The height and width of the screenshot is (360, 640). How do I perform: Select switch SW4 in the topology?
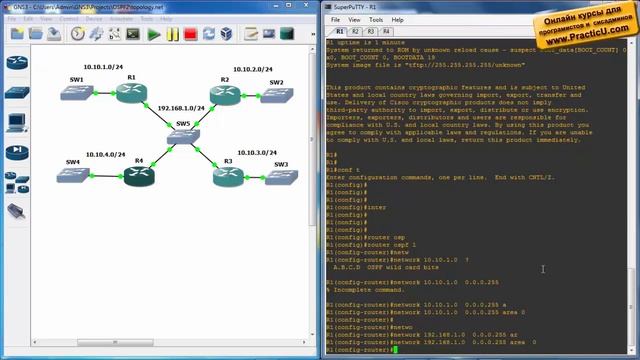tap(73, 176)
